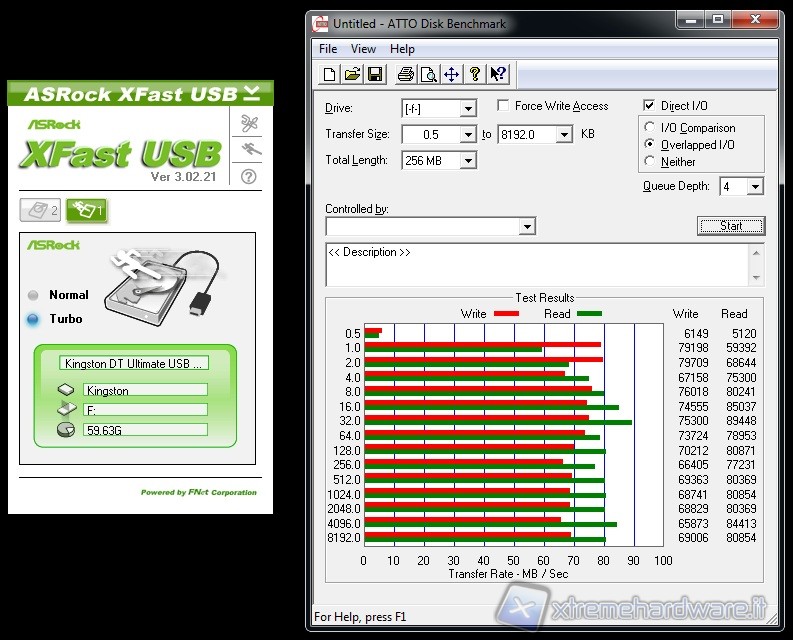Open the File menu
Viewport: 793px width, 640px height.
[x=328, y=49]
